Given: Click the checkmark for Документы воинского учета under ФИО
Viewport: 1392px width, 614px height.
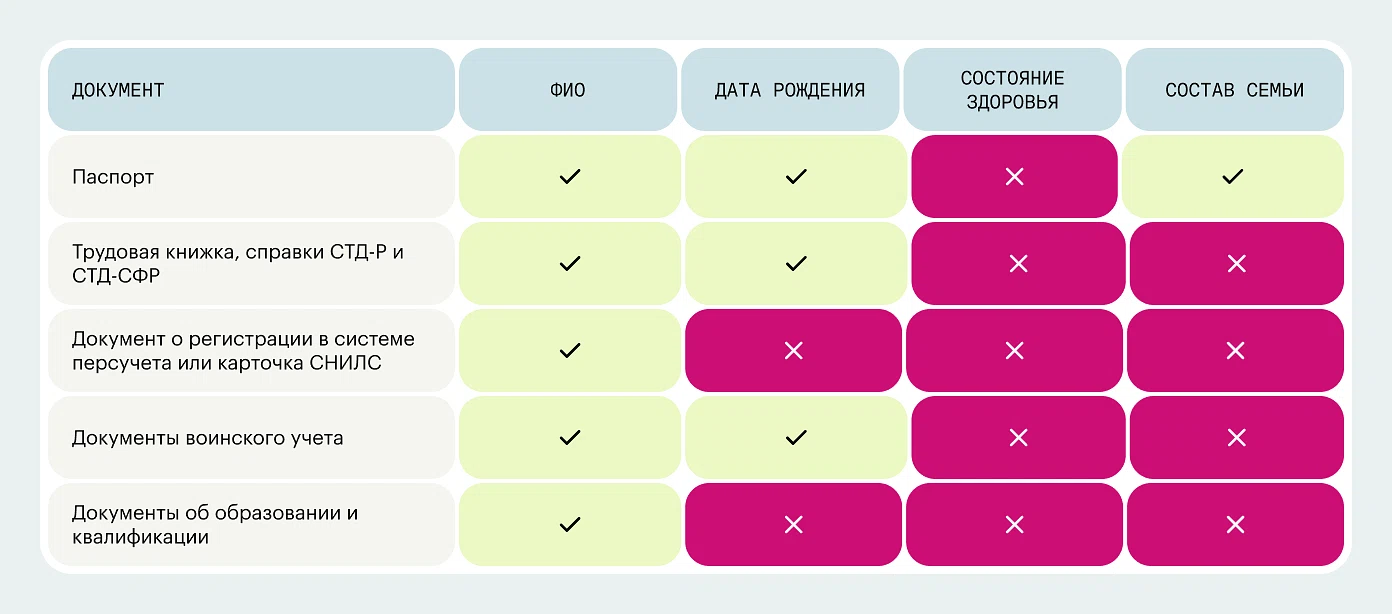Looking at the screenshot, I should [570, 438].
